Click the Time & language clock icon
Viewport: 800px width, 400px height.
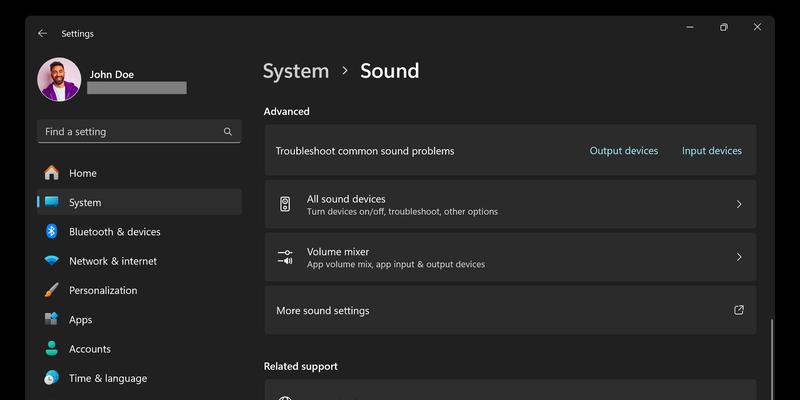coord(52,378)
